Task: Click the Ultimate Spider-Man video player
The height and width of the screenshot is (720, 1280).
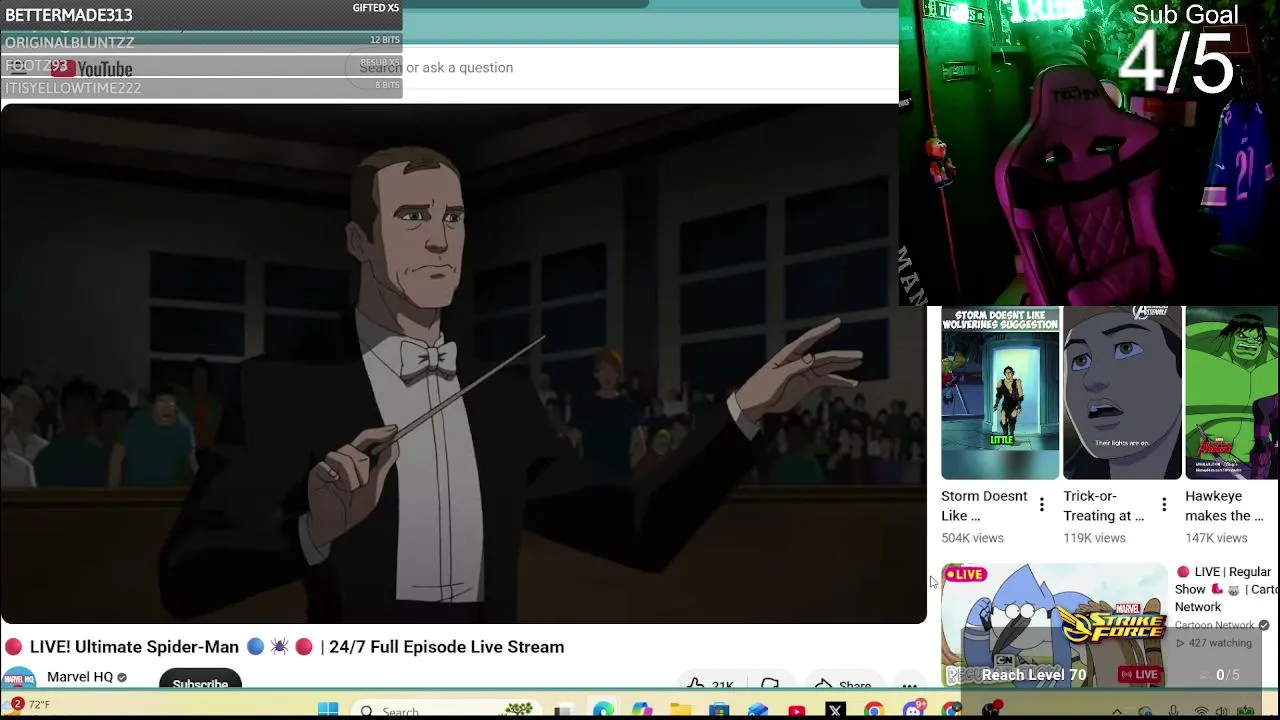Action: [x=463, y=363]
